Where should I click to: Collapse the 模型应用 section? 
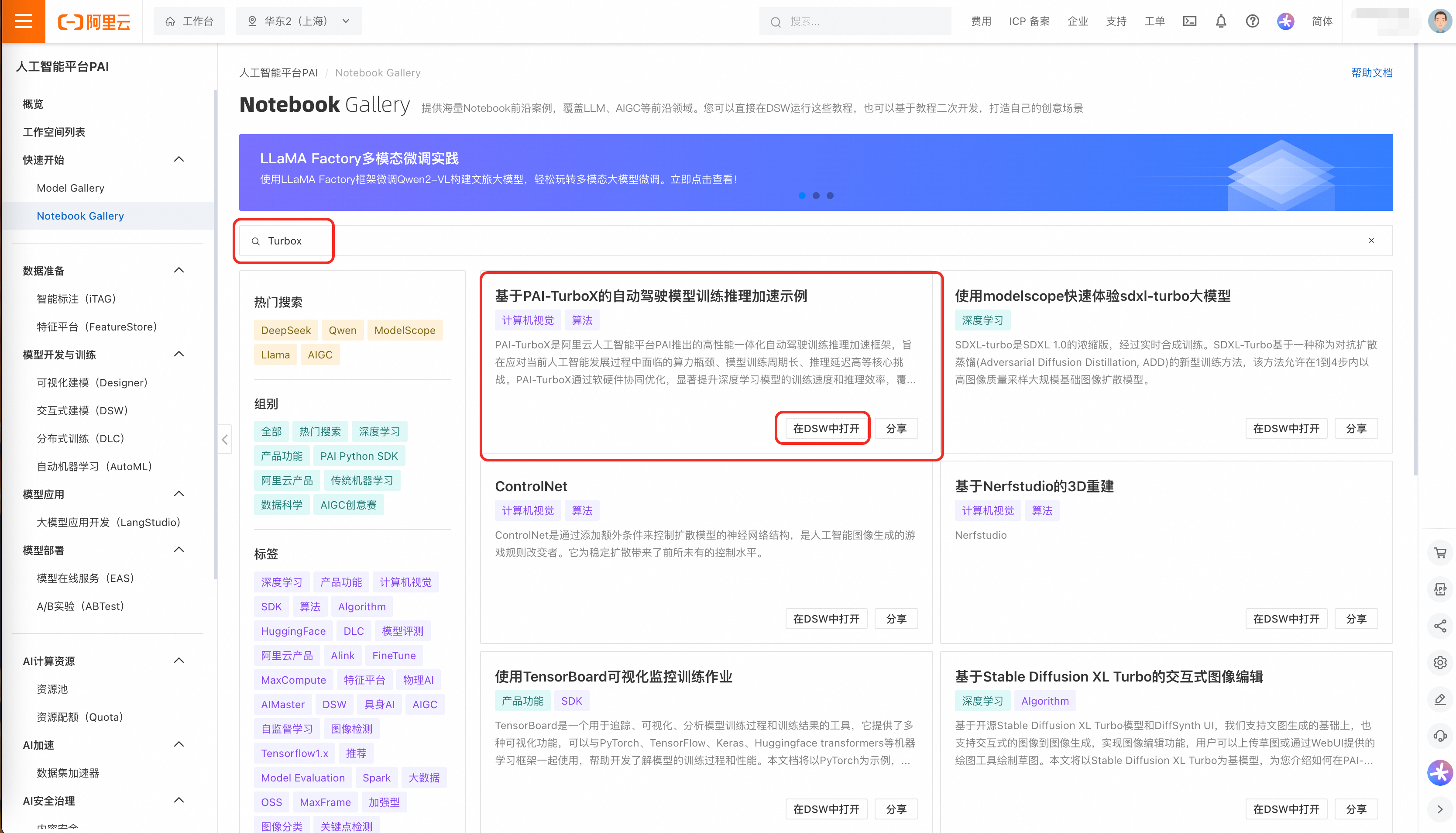tap(179, 494)
